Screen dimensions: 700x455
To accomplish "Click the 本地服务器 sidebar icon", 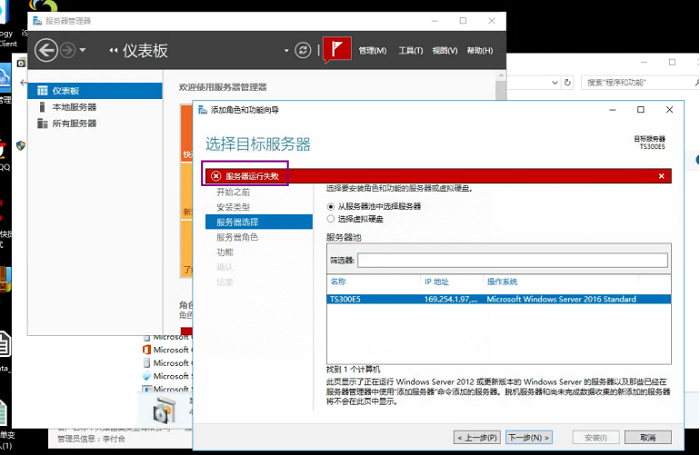I will (42, 107).
